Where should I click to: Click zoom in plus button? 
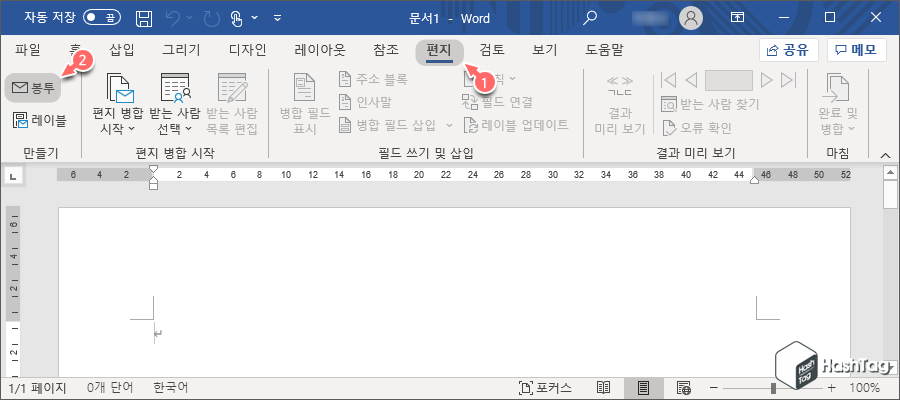(832, 387)
